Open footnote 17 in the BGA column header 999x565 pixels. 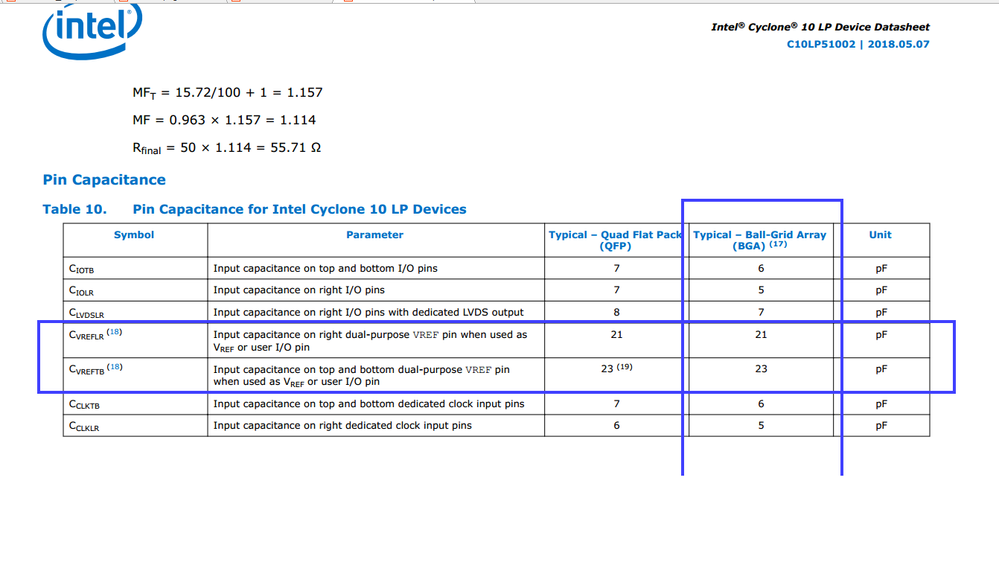778,244
